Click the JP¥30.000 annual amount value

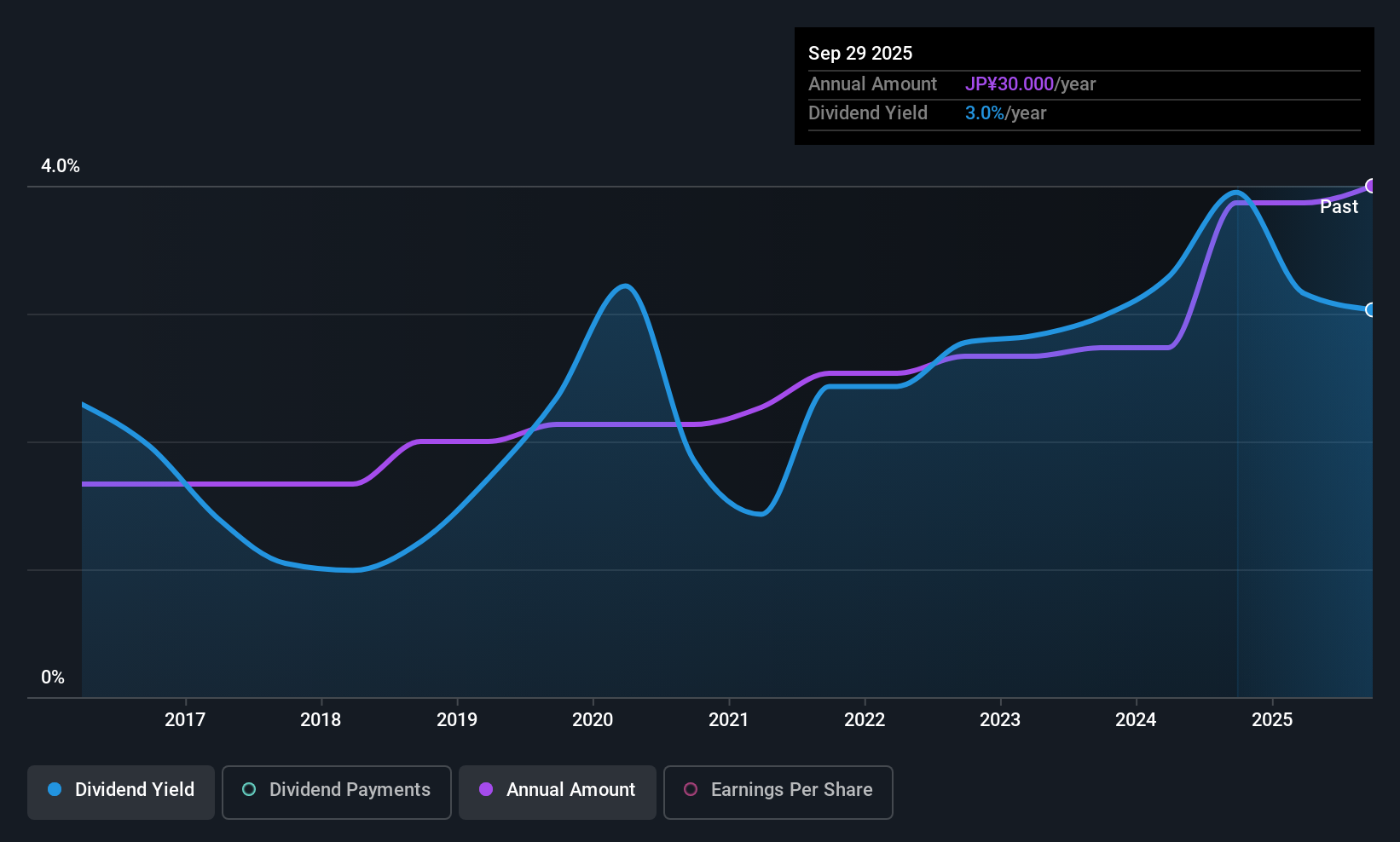[x=1010, y=84]
